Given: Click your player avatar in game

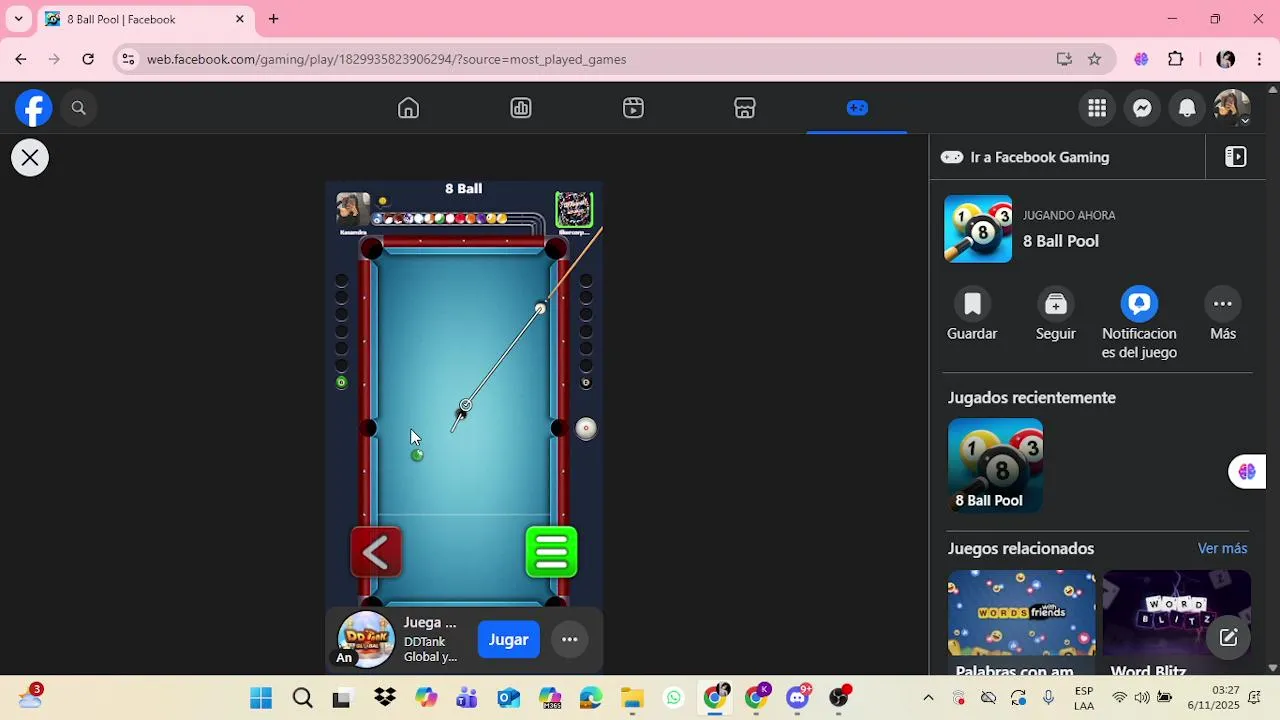Looking at the screenshot, I should pyautogui.click(x=353, y=210).
